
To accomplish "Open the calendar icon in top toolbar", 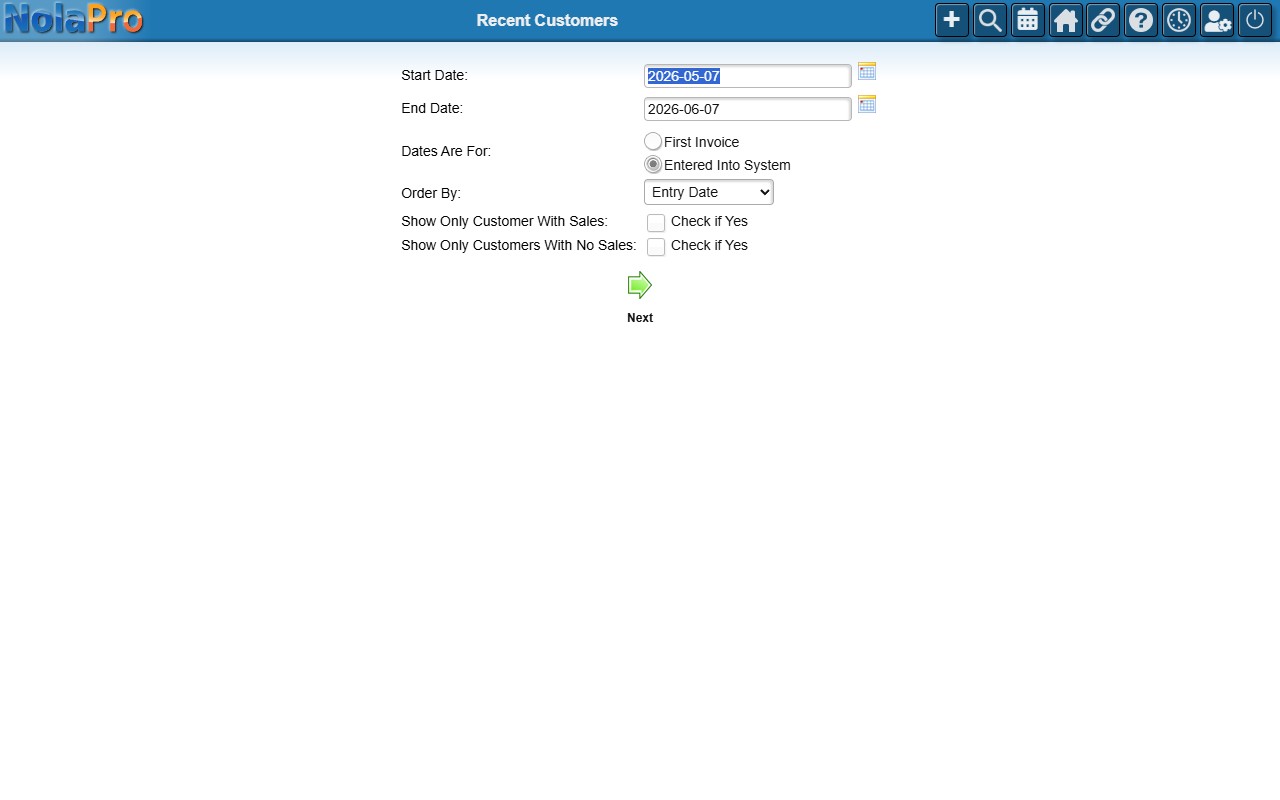I will click(x=1028, y=20).
